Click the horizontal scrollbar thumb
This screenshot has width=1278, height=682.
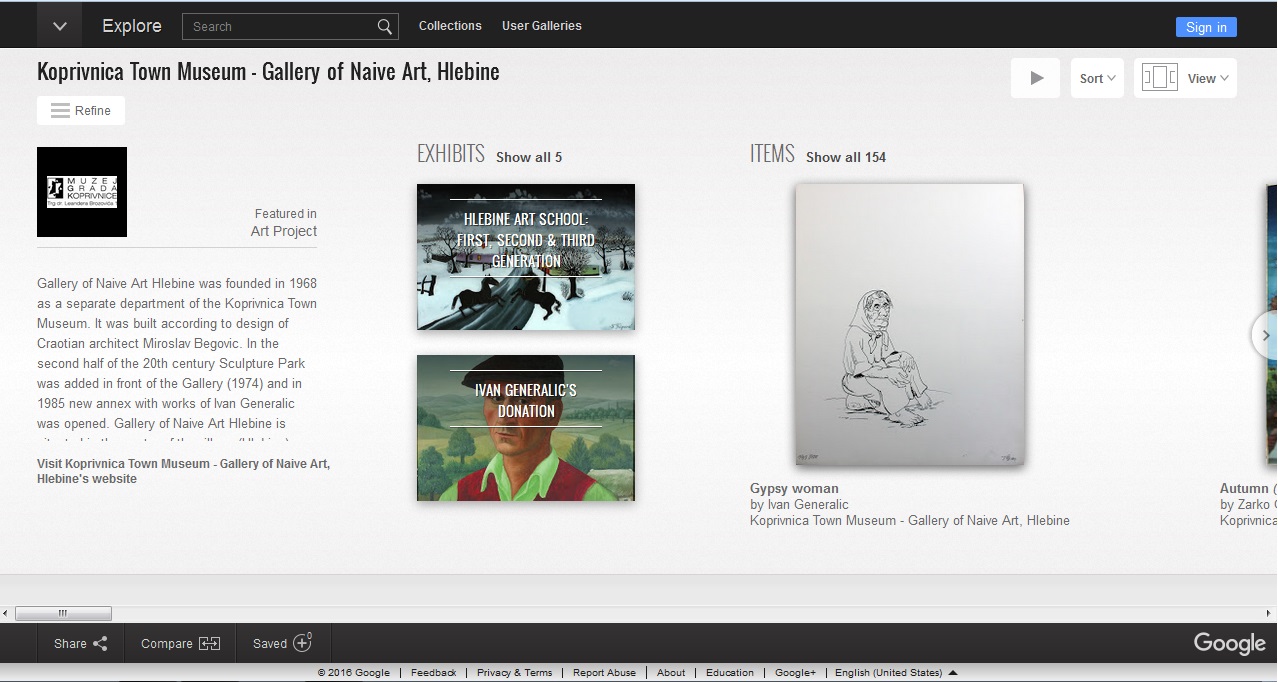tap(63, 613)
